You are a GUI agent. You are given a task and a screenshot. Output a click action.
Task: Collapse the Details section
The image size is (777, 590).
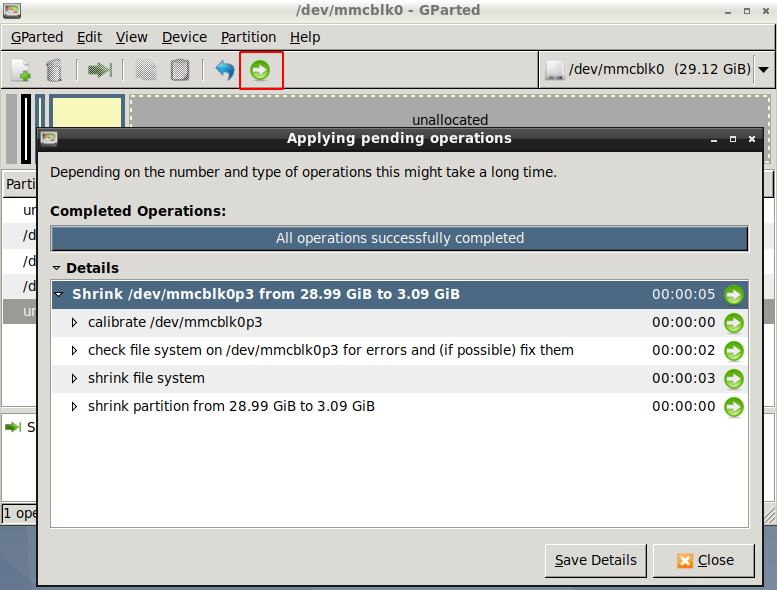point(57,268)
